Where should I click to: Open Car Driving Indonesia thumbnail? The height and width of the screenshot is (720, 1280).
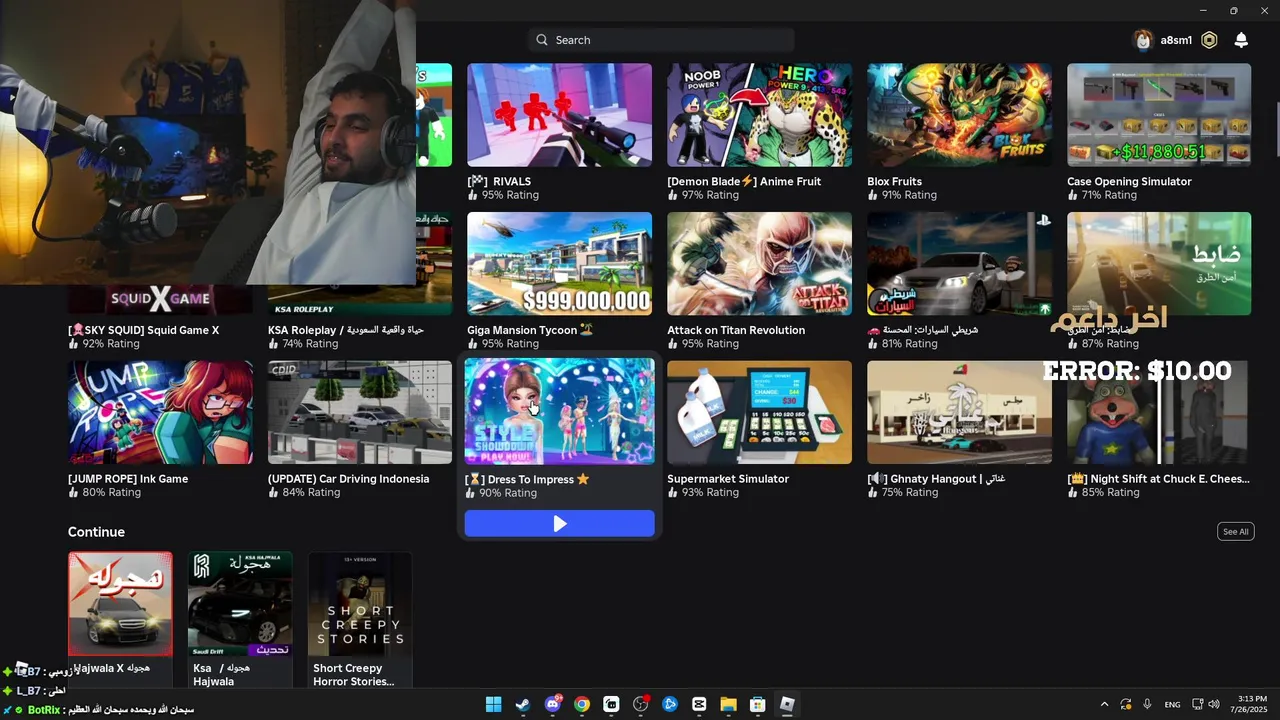click(x=359, y=412)
